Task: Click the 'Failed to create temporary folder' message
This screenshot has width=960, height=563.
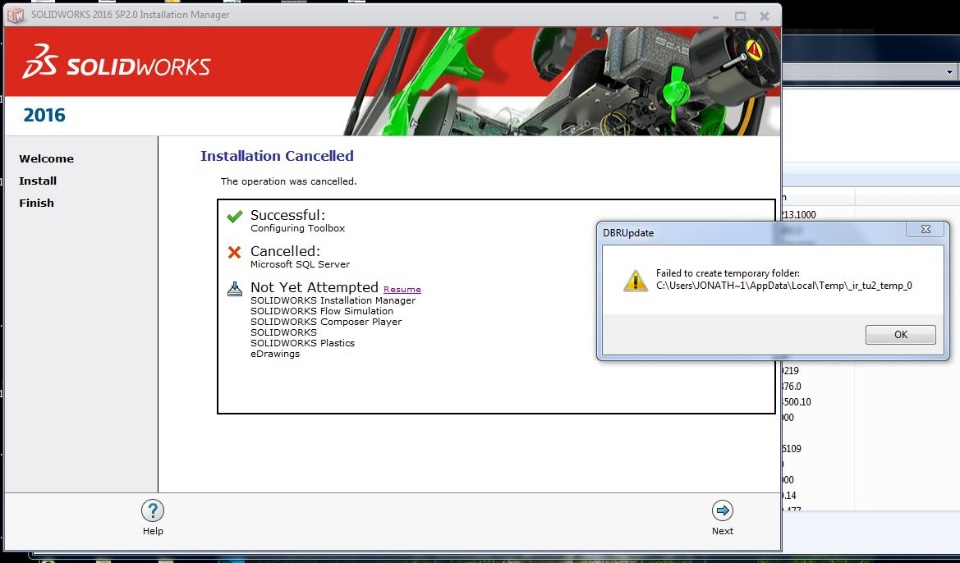Action: 727,274
